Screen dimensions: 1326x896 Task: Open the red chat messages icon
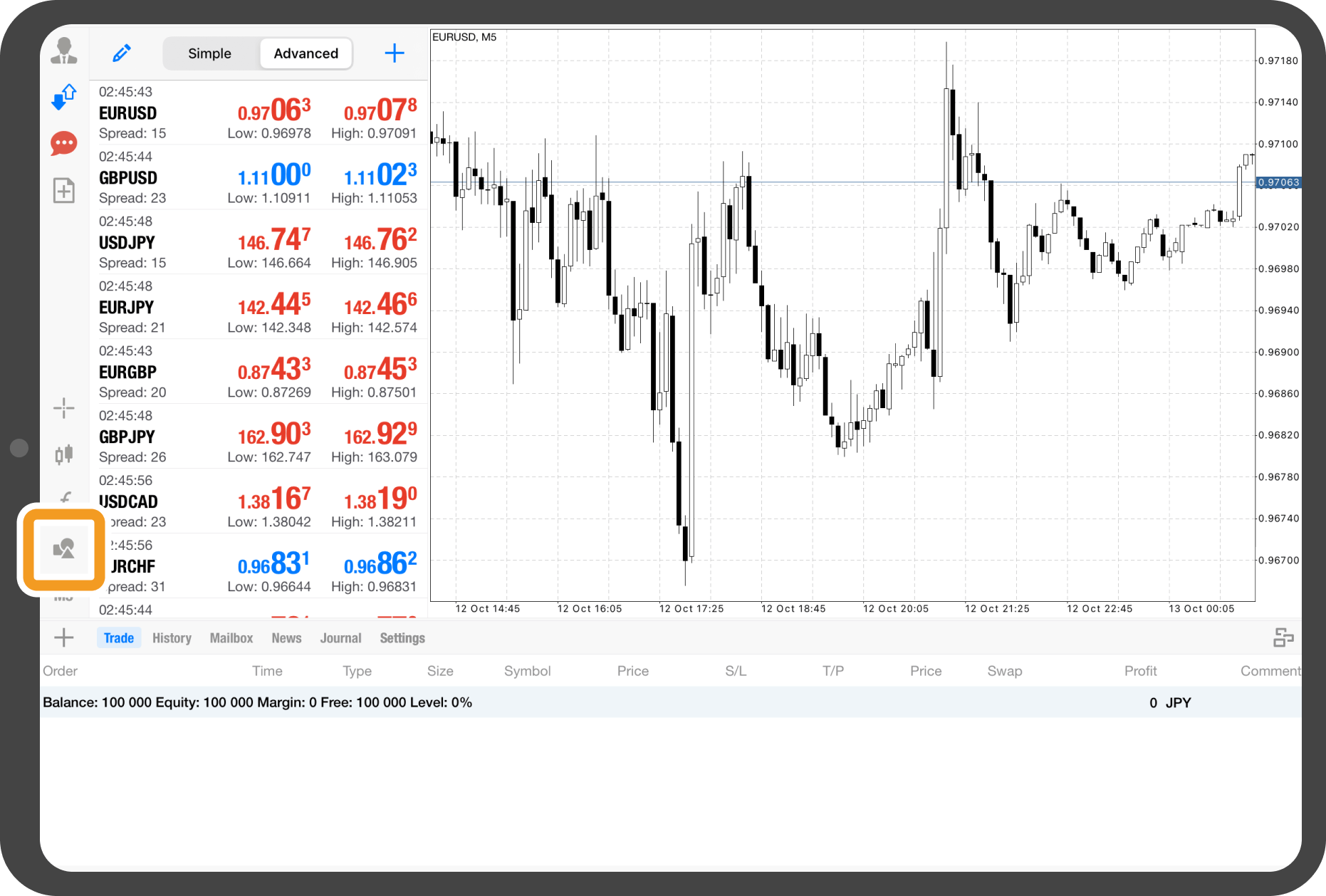(x=64, y=144)
